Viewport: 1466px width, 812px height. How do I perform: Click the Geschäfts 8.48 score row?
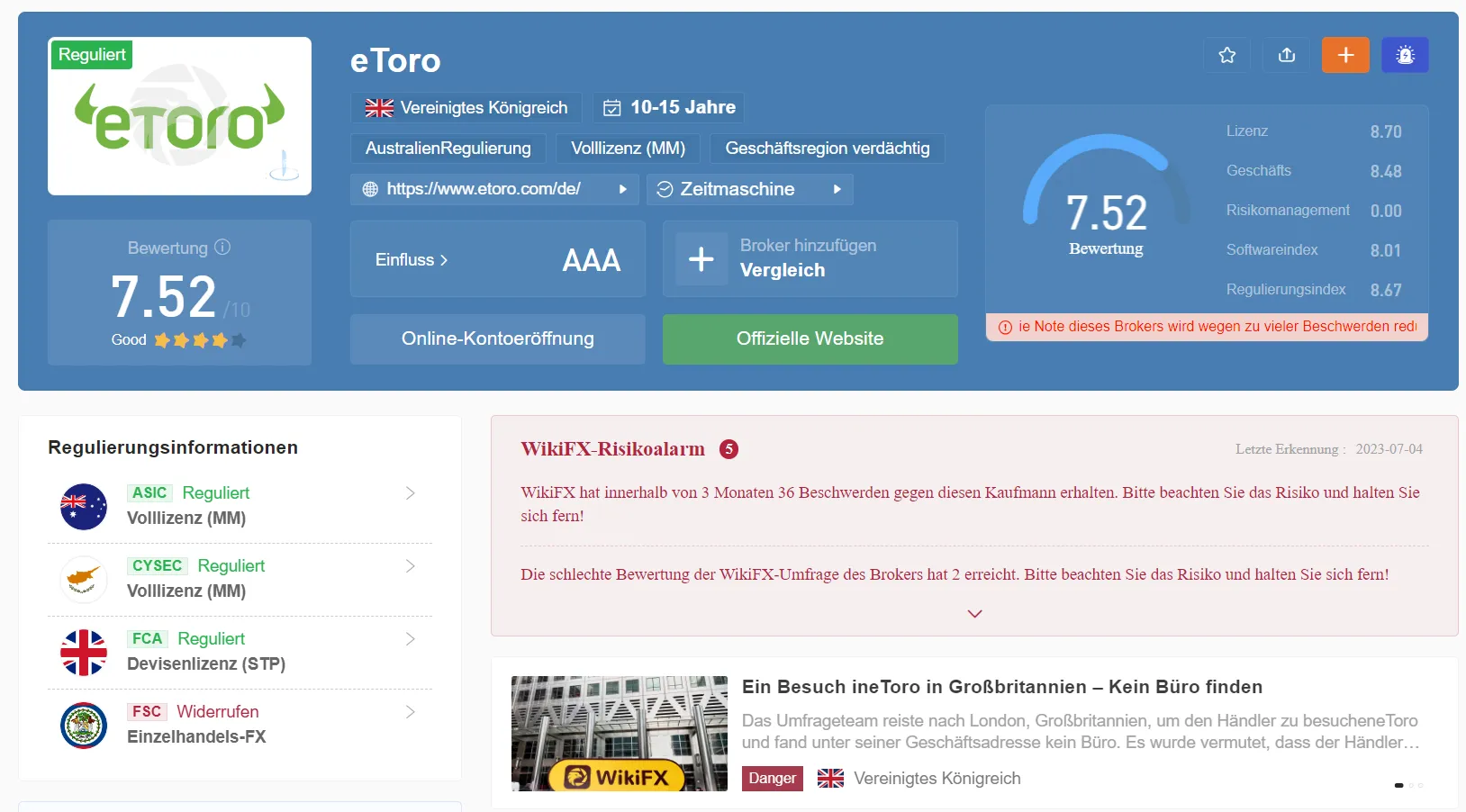click(x=1314, y=171)
